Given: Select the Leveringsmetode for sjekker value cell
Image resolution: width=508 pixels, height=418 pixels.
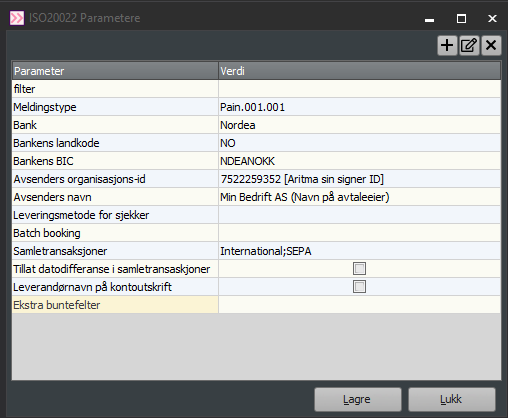Looking at the screenshot, I should tap(360, 215).
